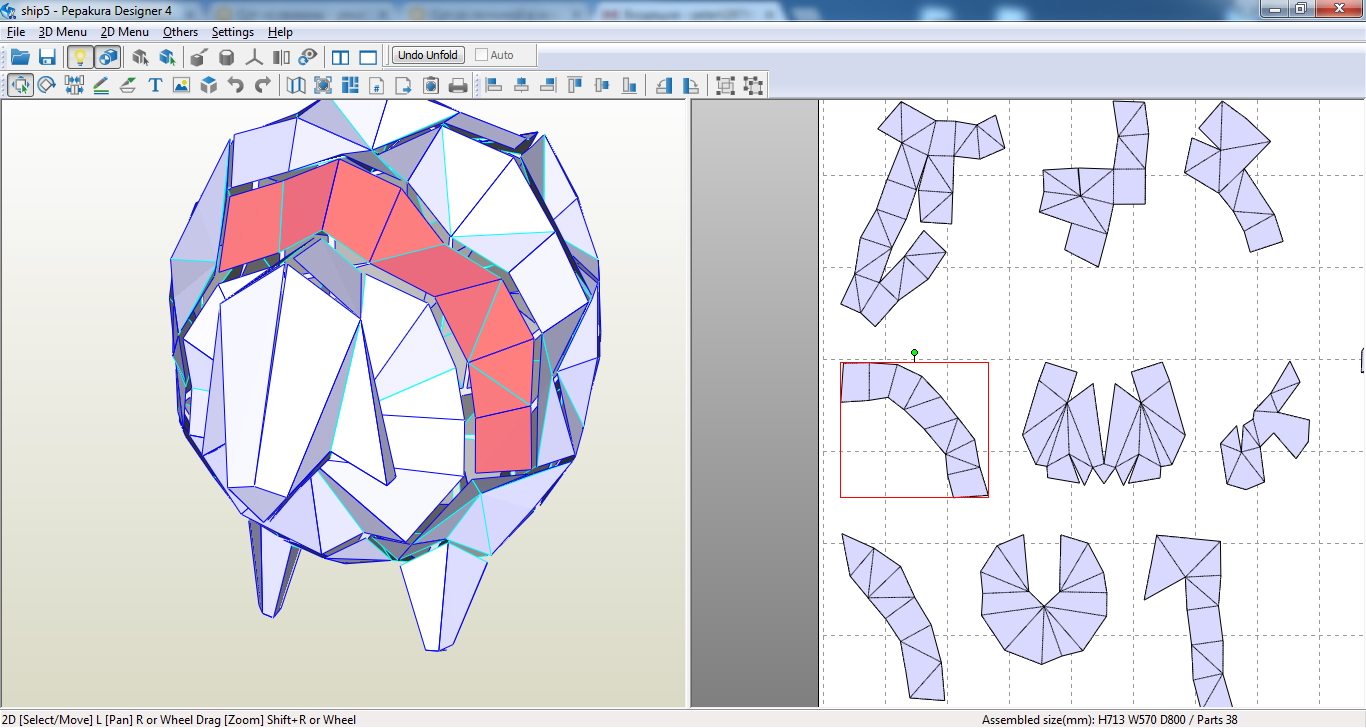Viewport: 1366px width, 728px height.
Task: Click the Rotate part tool icon
Action: pos(47,85)
